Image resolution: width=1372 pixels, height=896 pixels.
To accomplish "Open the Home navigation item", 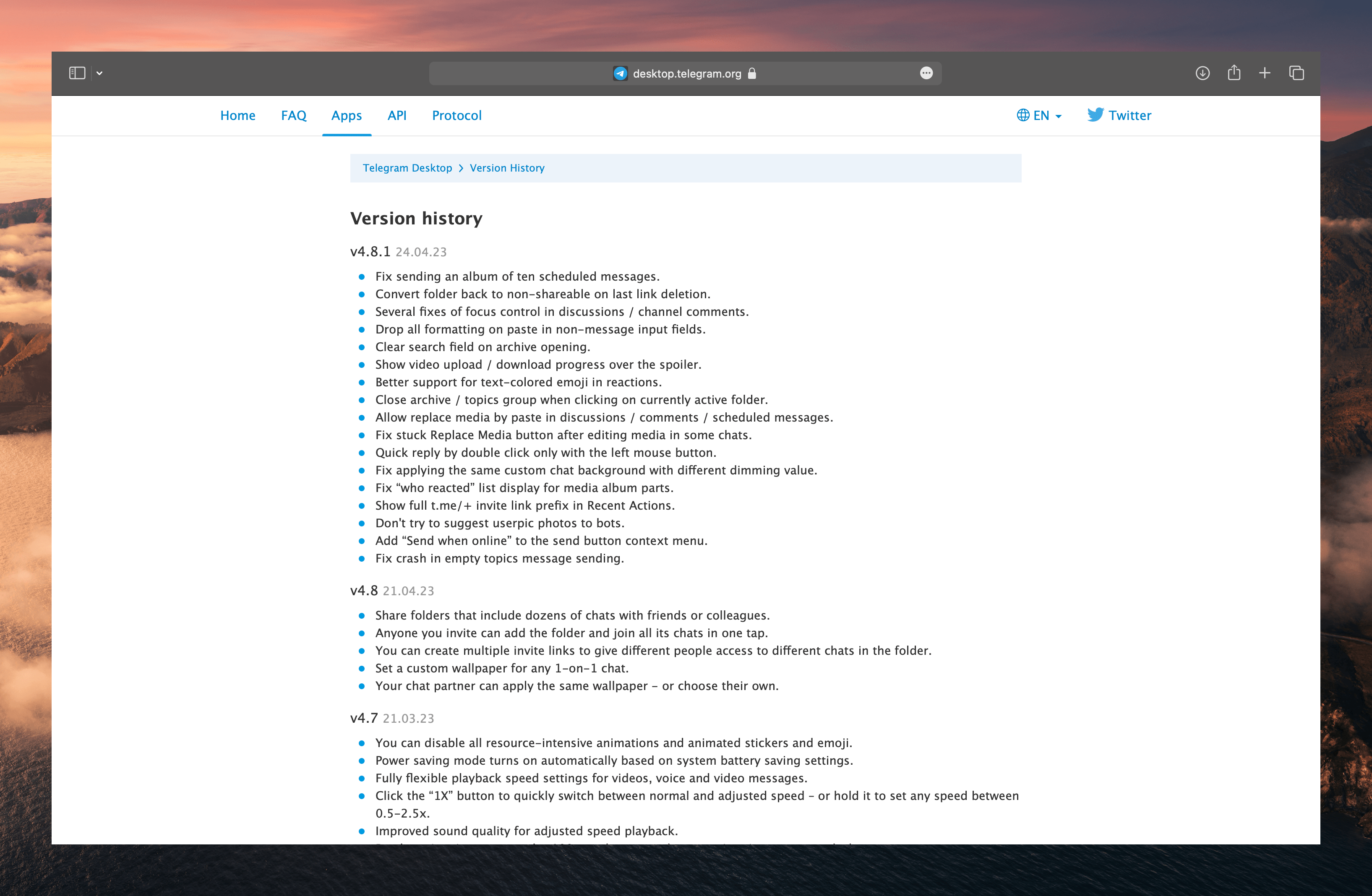I will (x=237, y=115).
